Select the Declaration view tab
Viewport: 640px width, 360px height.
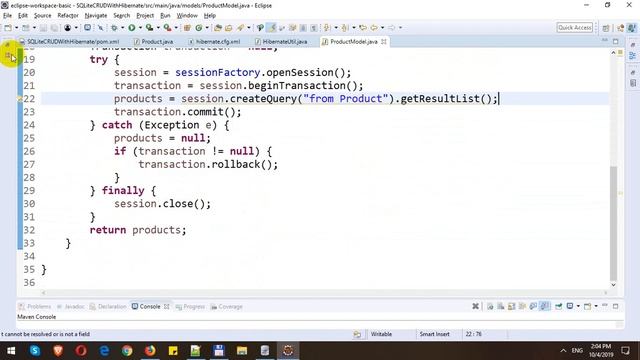pos(108,307)
